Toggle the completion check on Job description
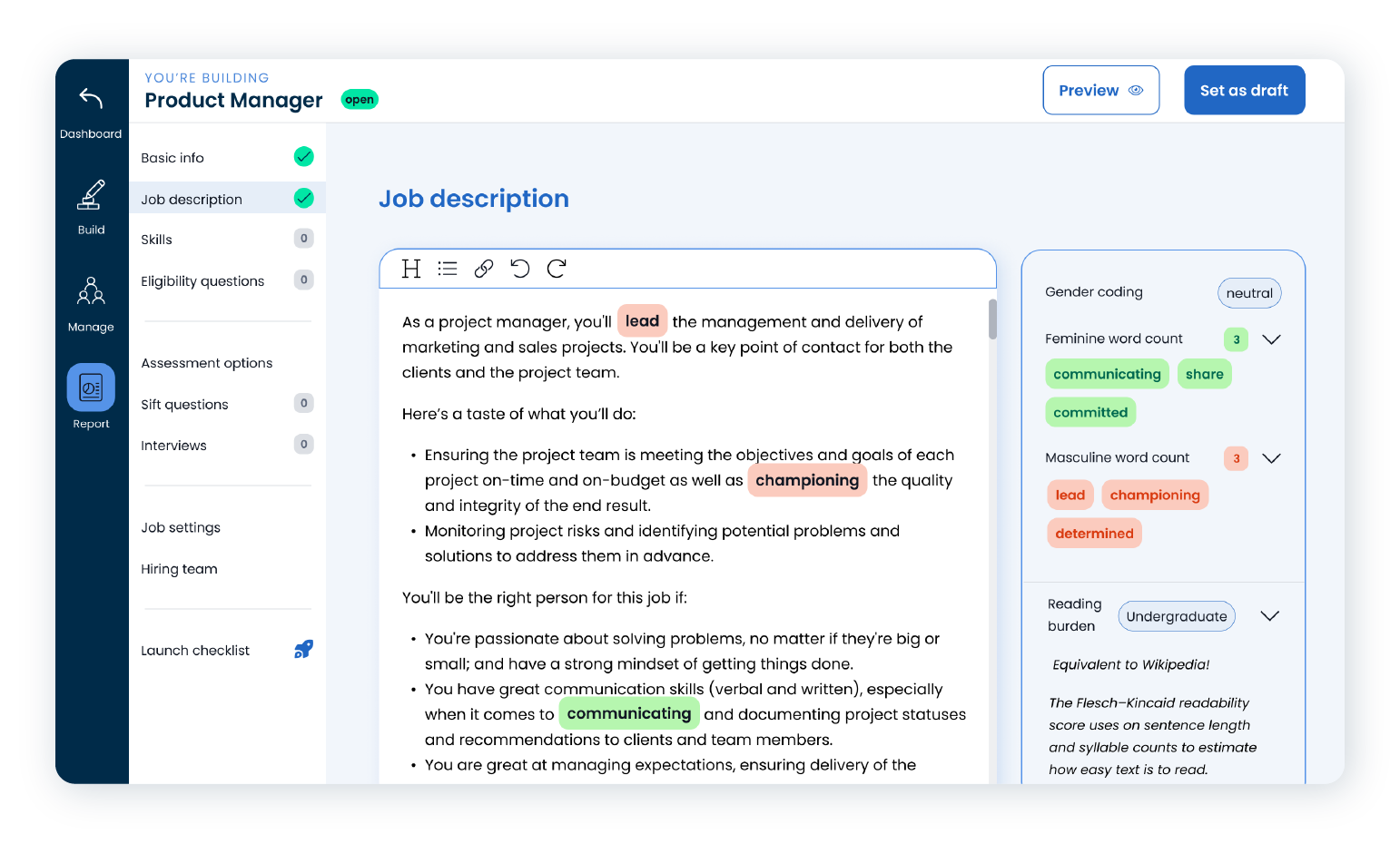The image size is (1400, 844). tap(304, 198)
